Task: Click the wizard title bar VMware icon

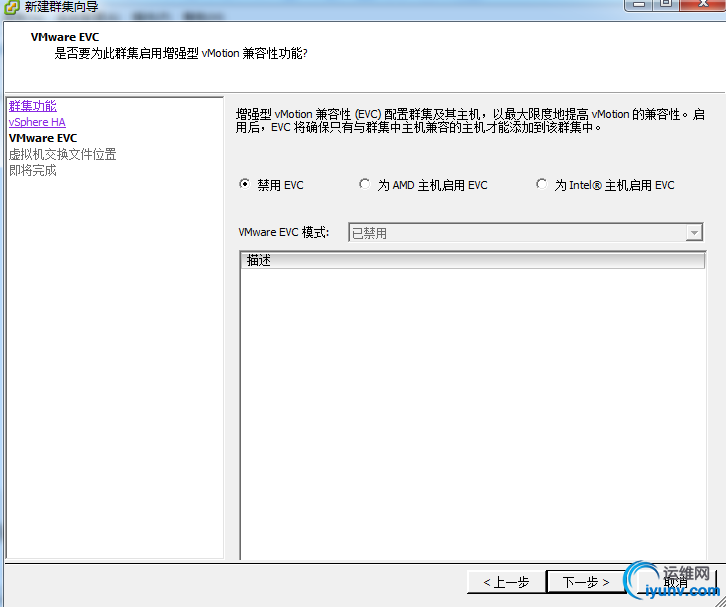Action: [12, 7]
